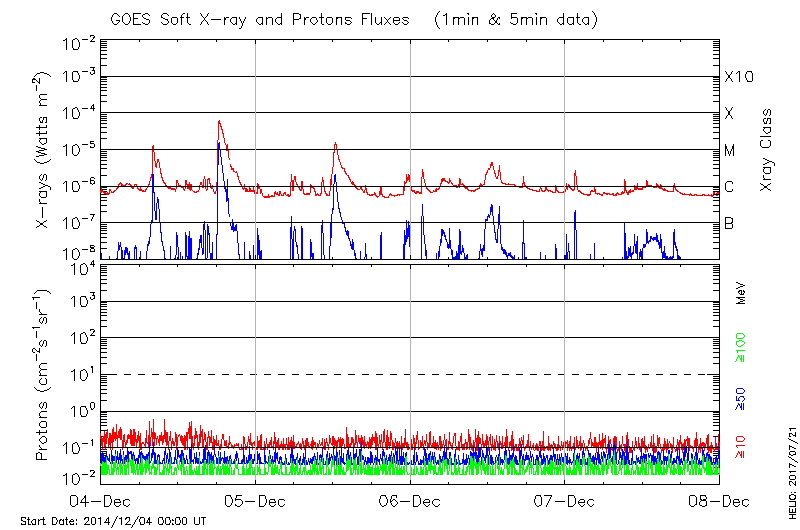
Task: Click the C class label on right axis
Action: 729,187
